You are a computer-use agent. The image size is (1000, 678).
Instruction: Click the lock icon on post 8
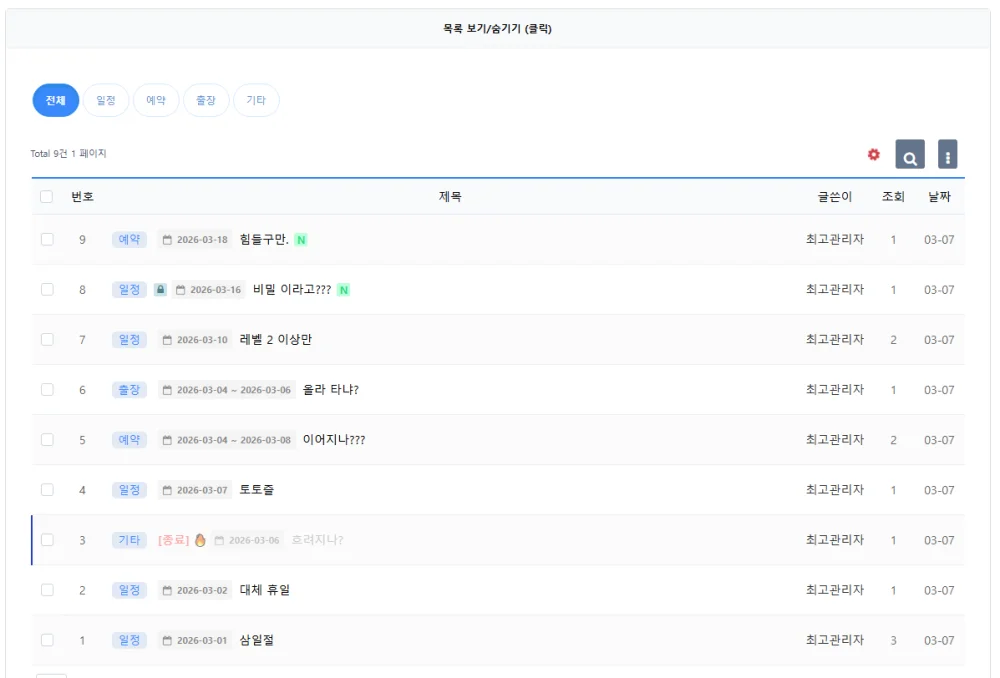tap(161, 290)
